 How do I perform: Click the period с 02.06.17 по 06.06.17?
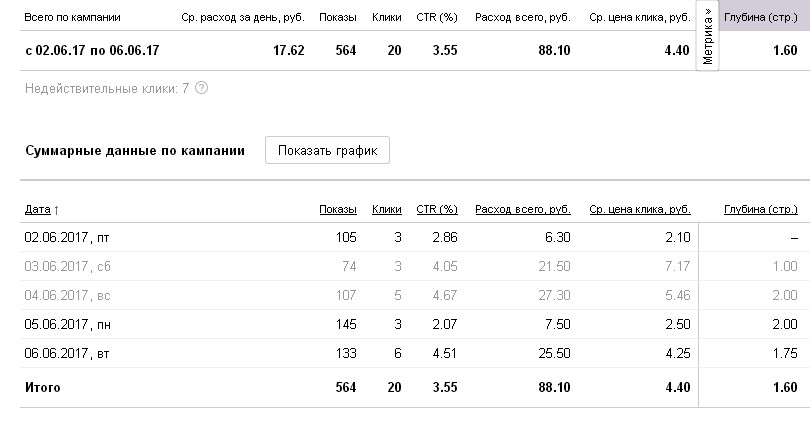click(x=92, y=51)
